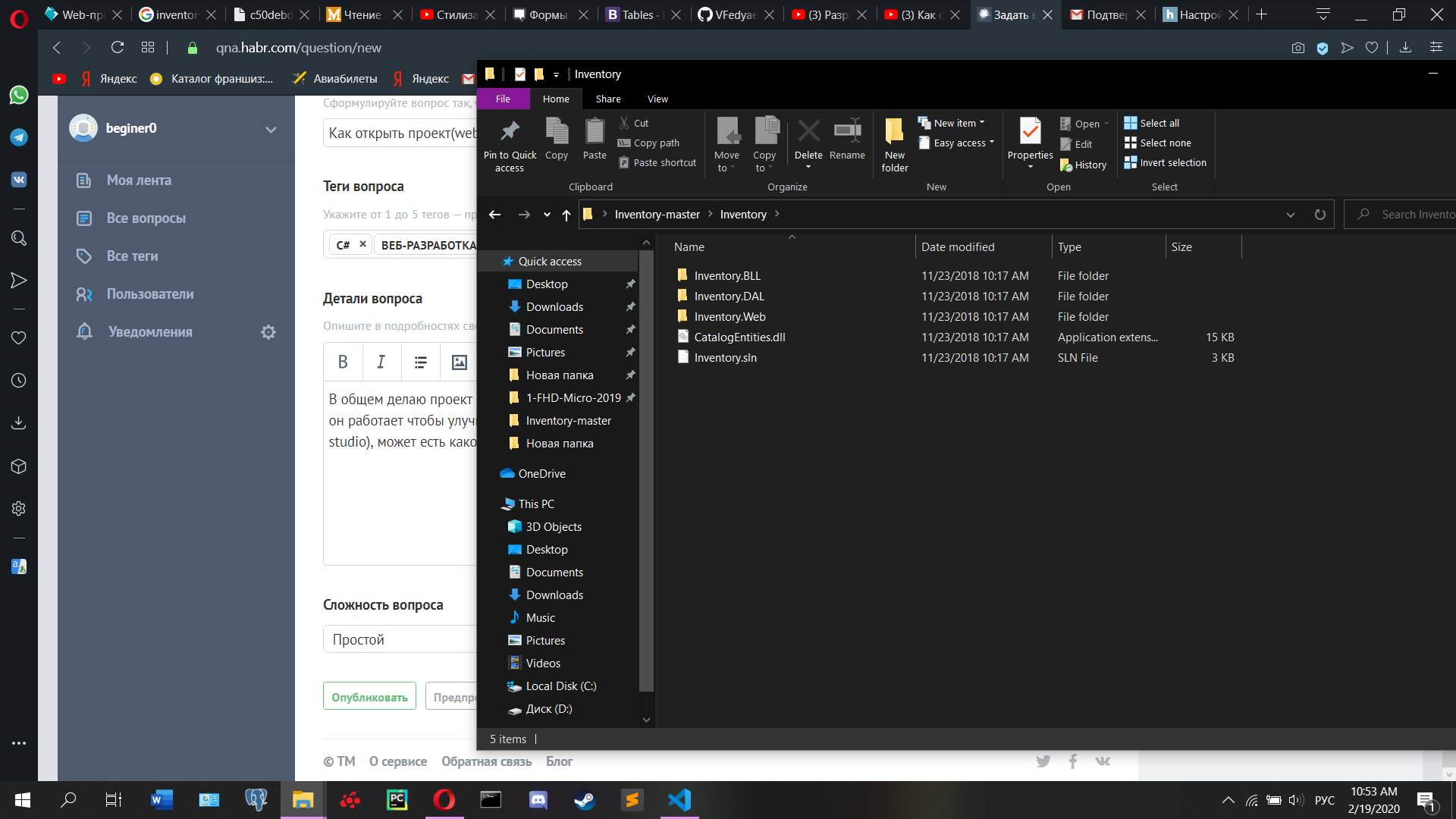Click the Опубликовать publish button
The image size is (1456, 819).
369,696
